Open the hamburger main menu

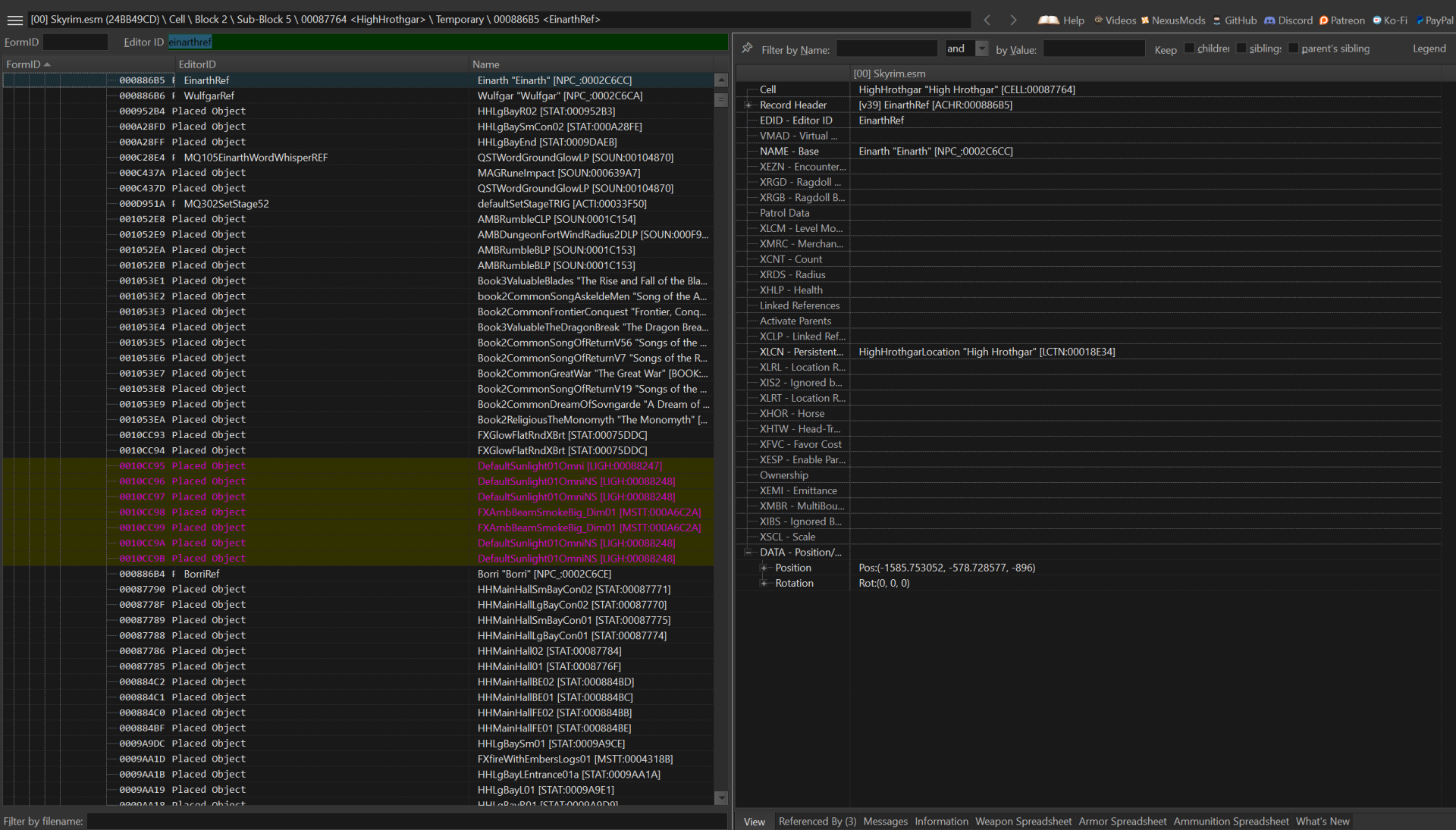pyautogui.click(x=15, y=20)
